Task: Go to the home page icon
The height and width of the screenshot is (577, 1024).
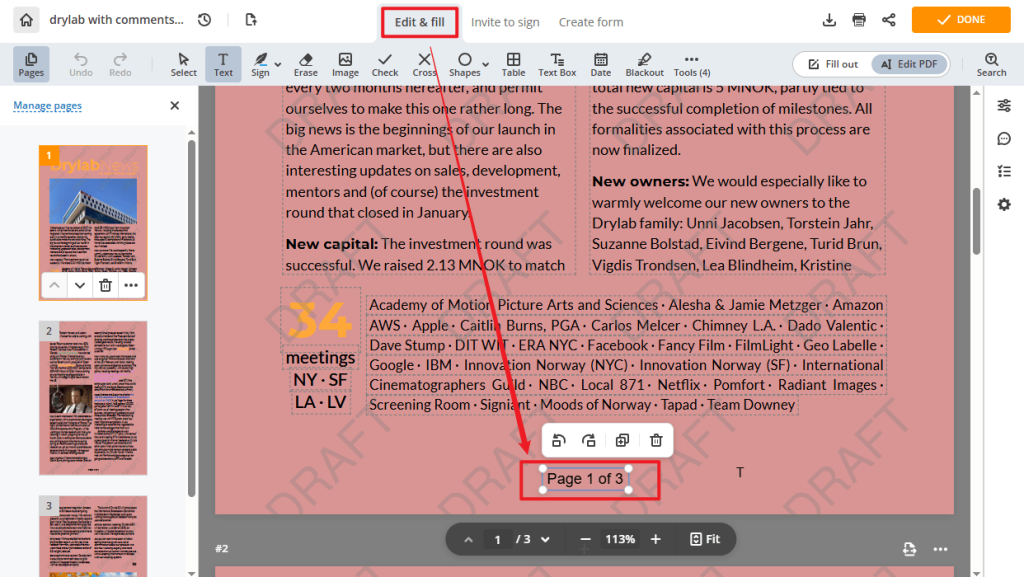Action: (26, 20)
